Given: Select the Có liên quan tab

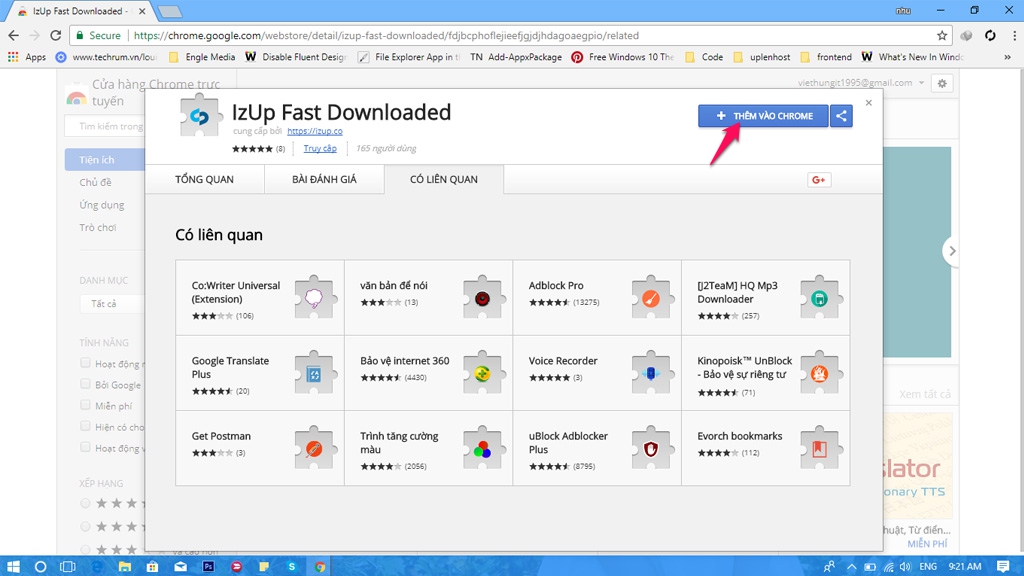Looking at the screenshot, I should coord(443,180).
